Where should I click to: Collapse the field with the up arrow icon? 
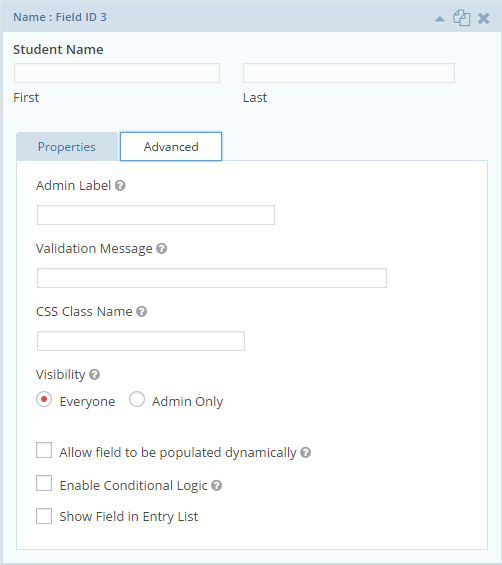(439, 19)
